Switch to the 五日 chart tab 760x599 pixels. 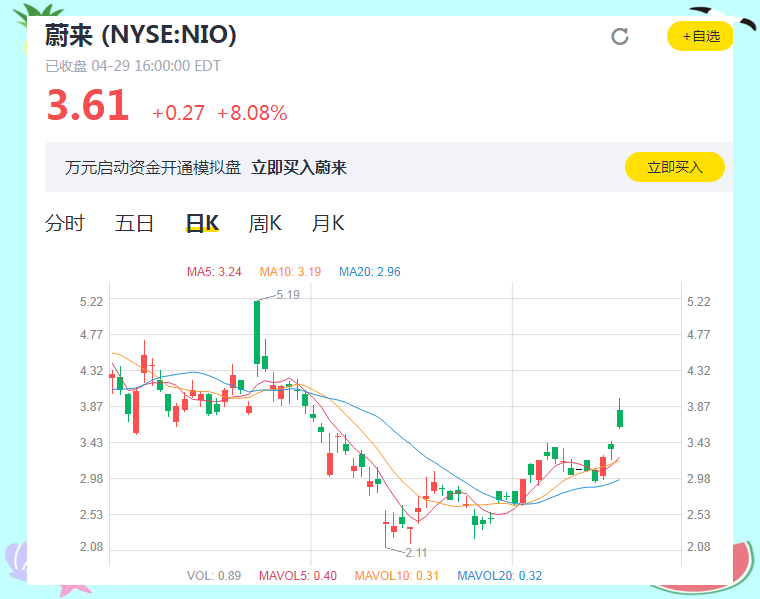pos(134,223)
